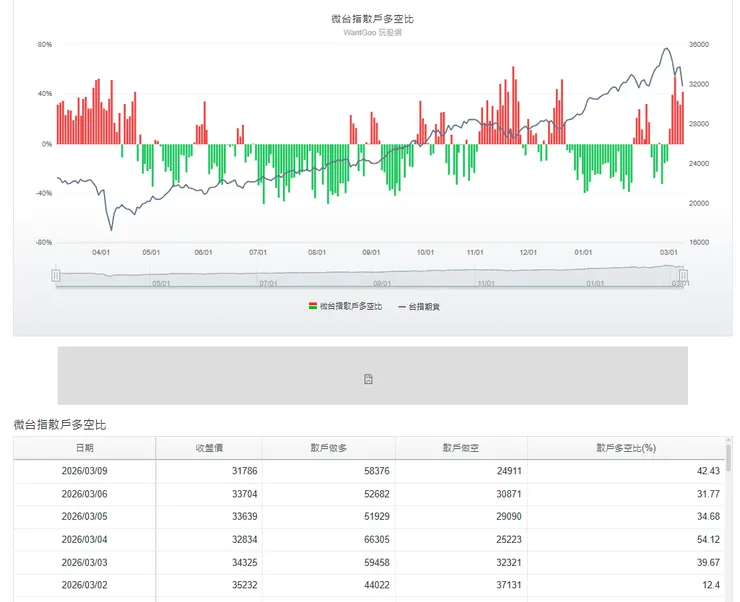Sort by 日期 column header
The width and height of the screenshot is (740, 602).
(84, 448)
